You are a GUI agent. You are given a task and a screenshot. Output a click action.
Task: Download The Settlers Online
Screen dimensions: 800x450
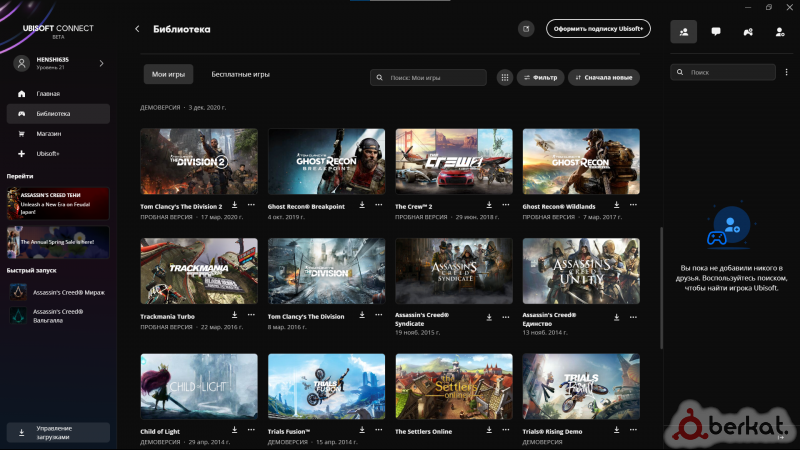pos(489,430)
